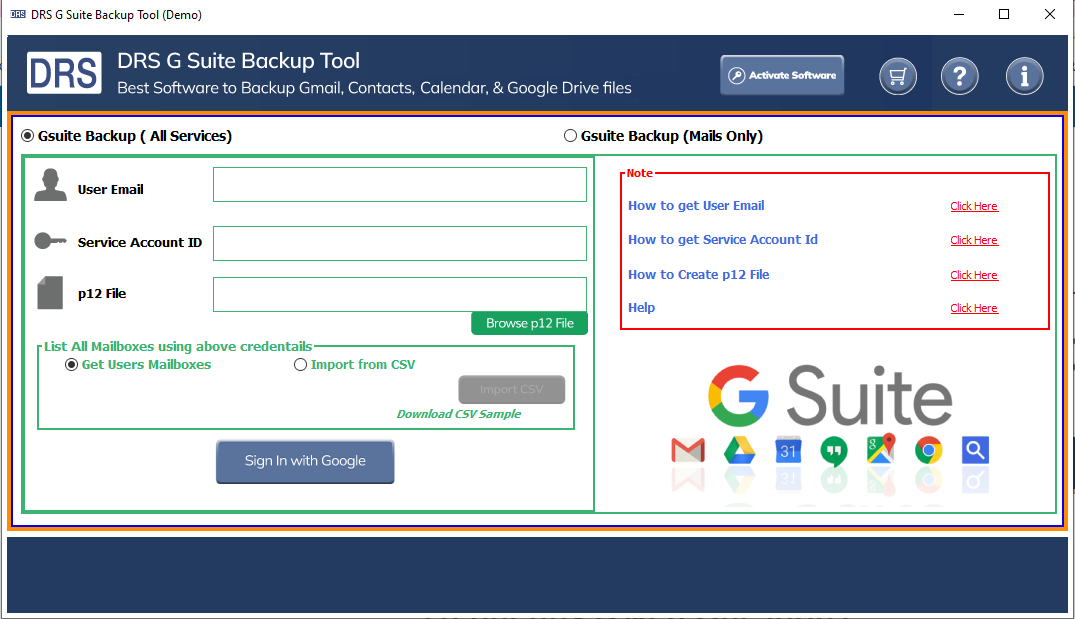The width and height of the screenshot is (1075, 619).
Task: Click Here link for Create p12 File
Action: coord(974,275)
